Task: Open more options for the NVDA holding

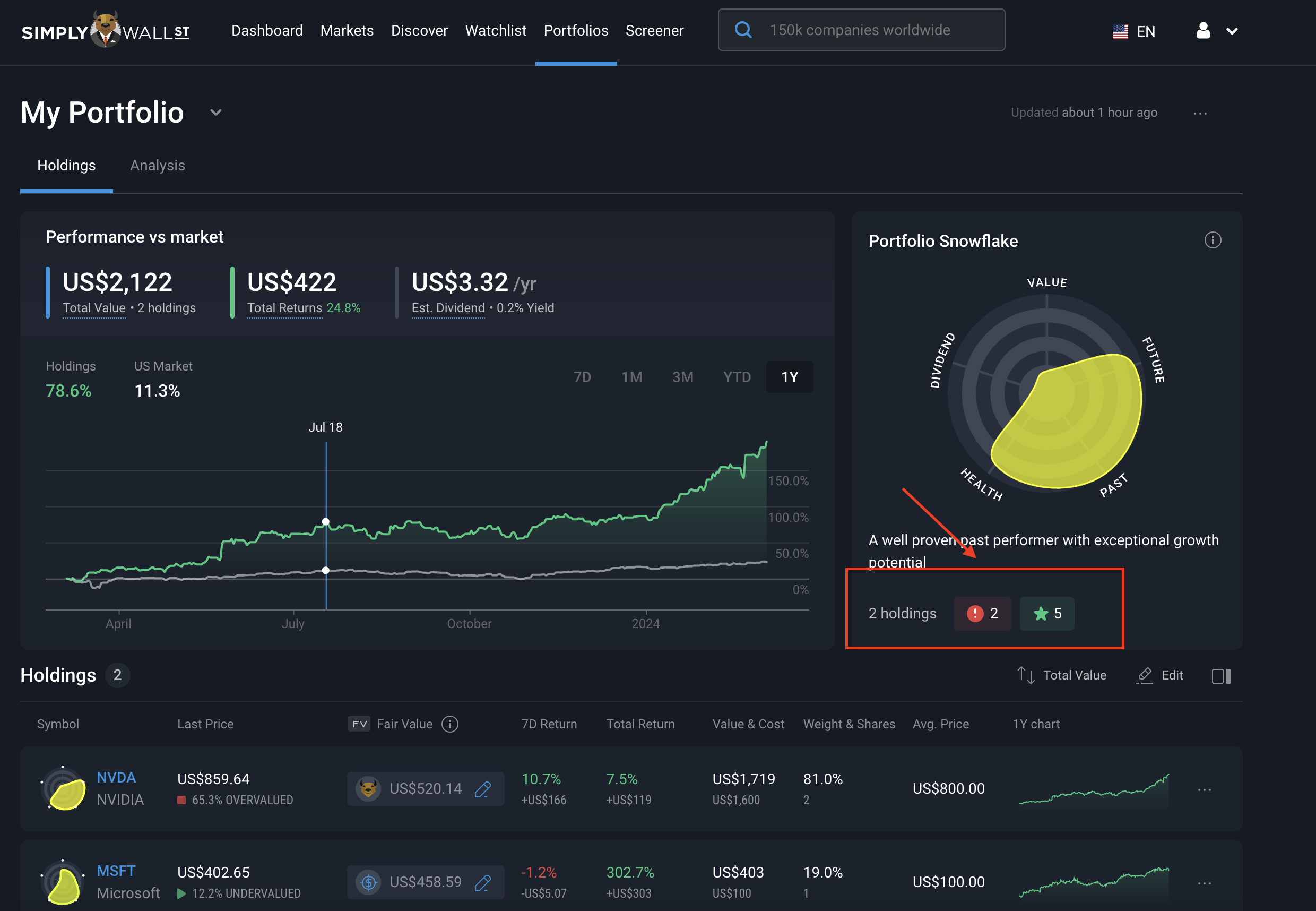Action: tap(1205, 789)
